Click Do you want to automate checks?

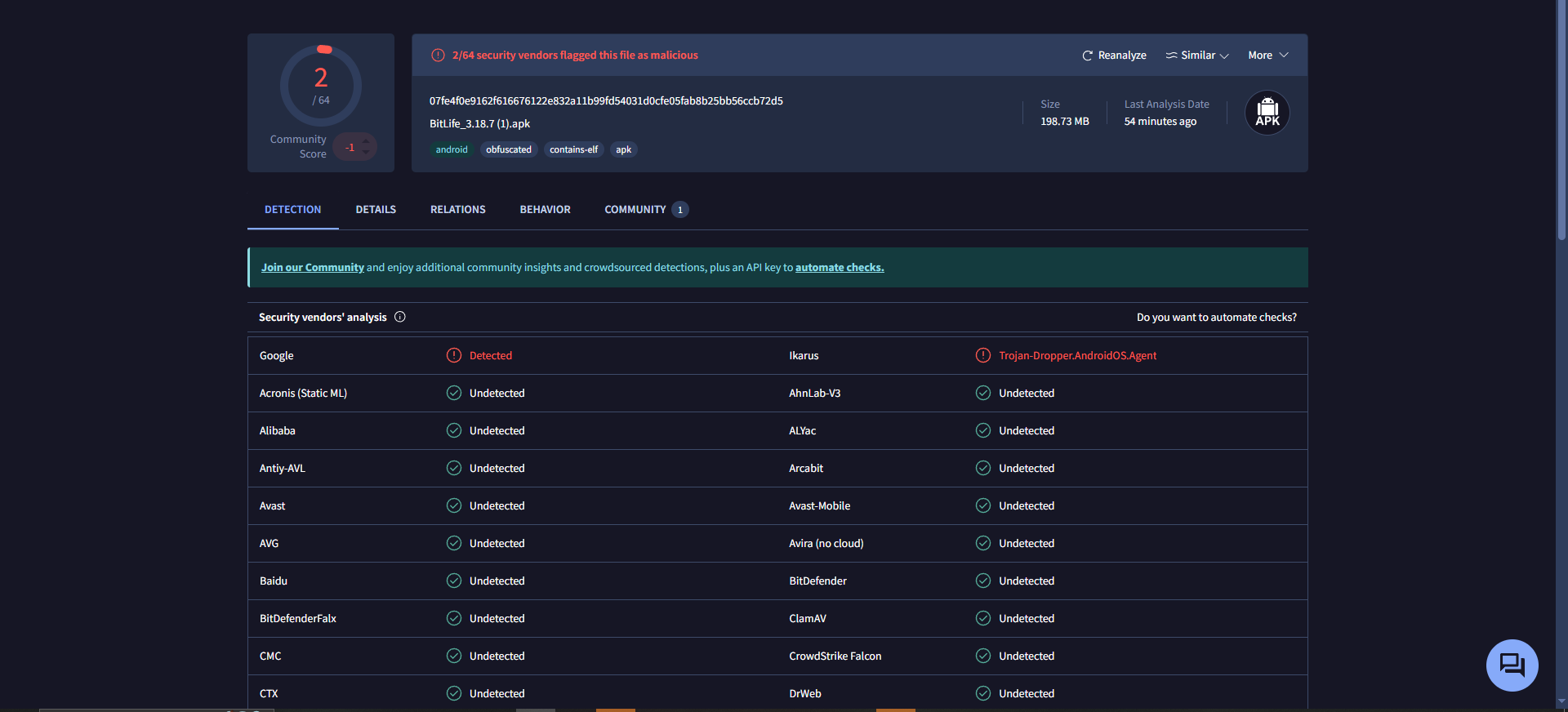(x=1217, y=318)
